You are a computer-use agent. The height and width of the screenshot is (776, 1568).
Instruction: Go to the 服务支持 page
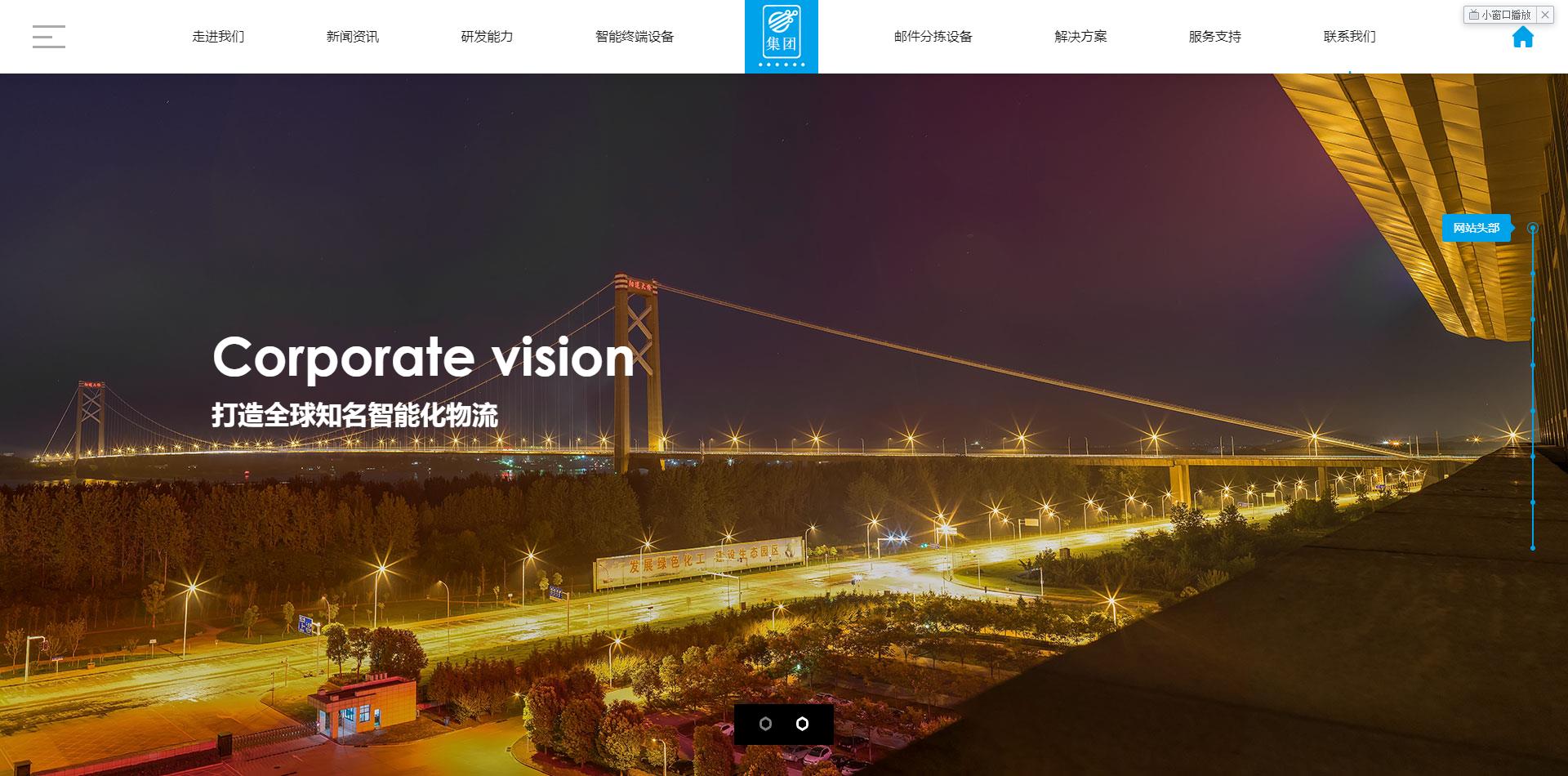point(1215,37)
